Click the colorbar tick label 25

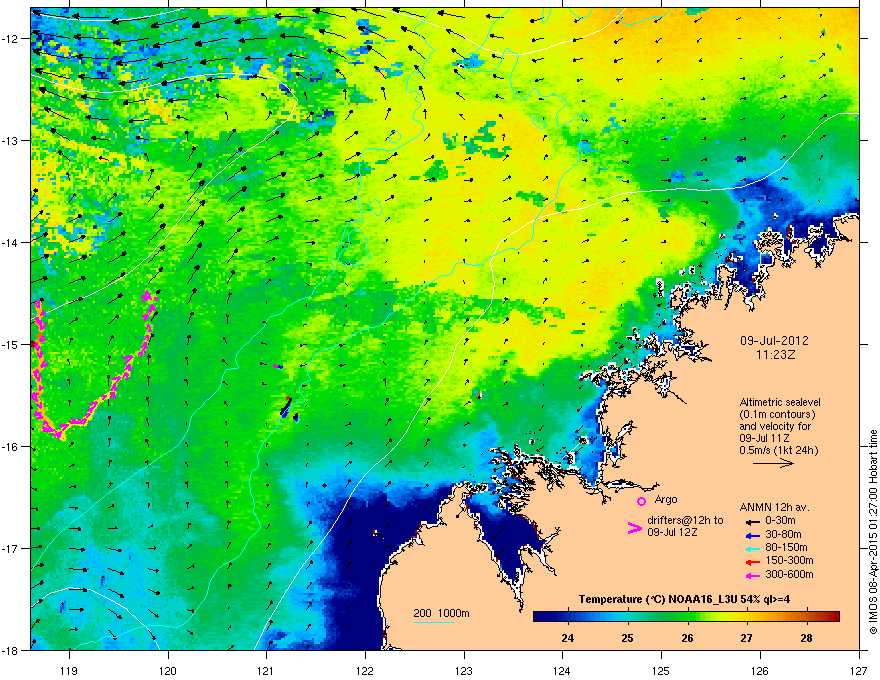pyautogui.click(x=627, y=638)
